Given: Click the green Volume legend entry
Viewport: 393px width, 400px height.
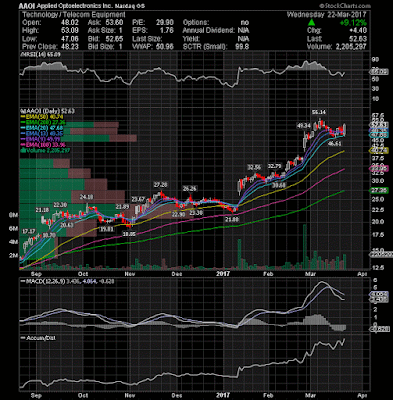Looking at the screenshot, I should tap(45, 150).
